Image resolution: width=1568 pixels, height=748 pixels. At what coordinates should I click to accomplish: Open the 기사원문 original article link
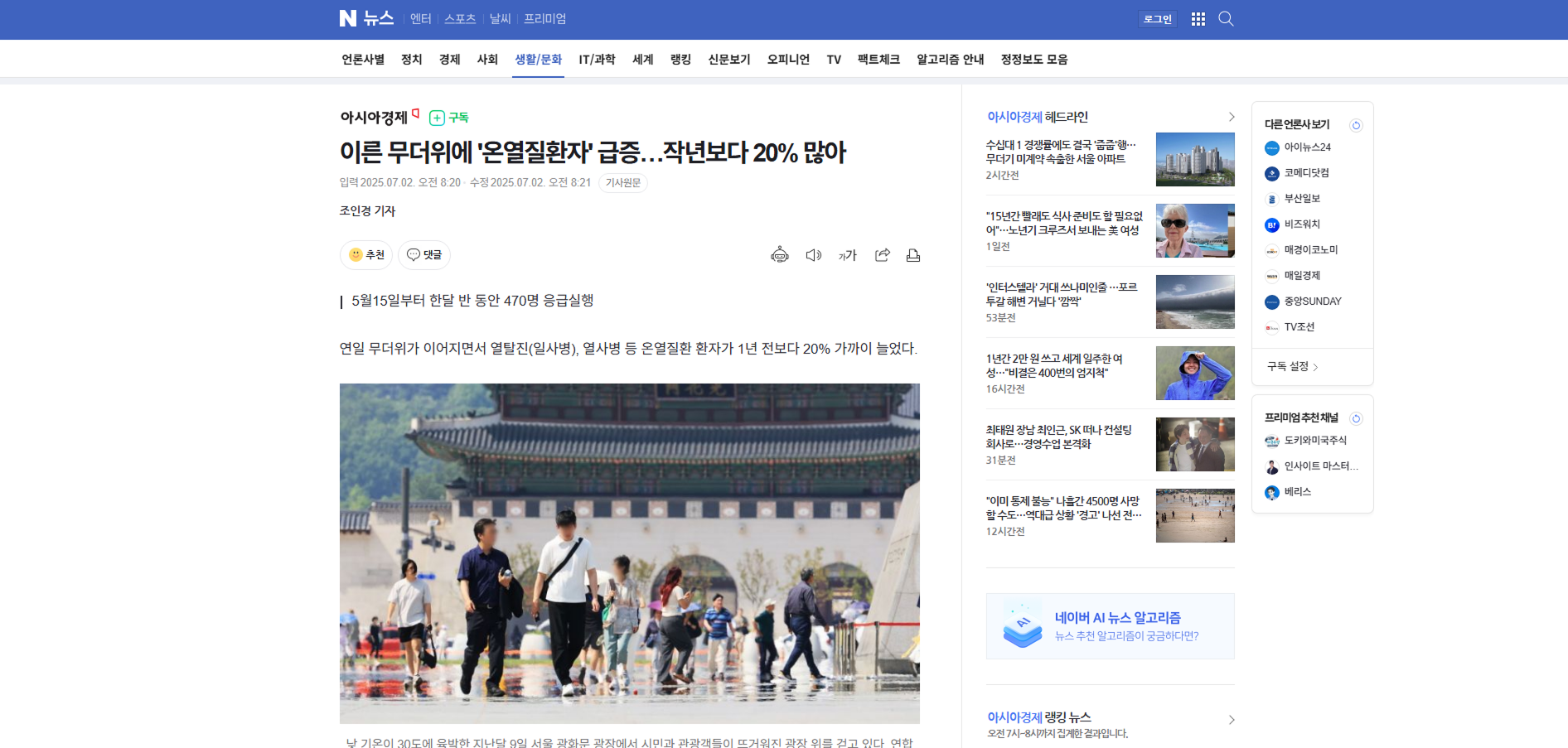tap(622, 183)
